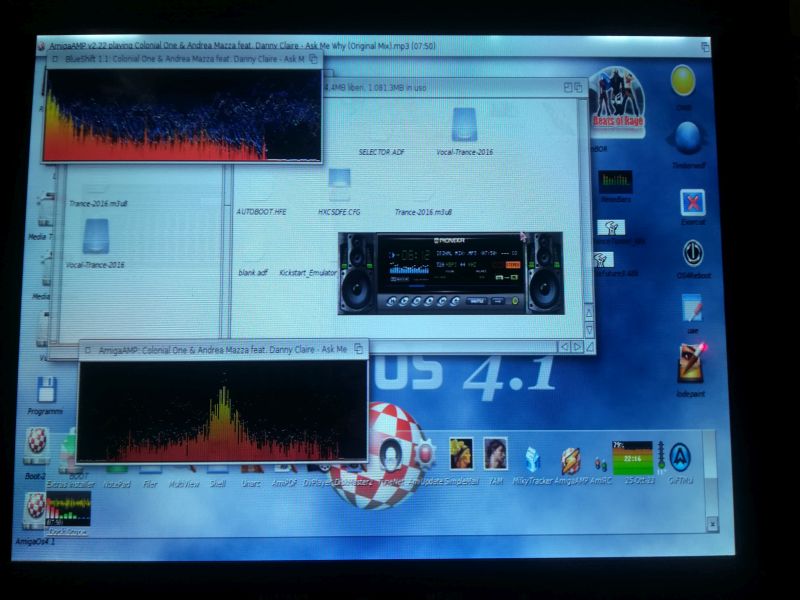Click the drawer window's down scroll arrow
The image size is (800, 600).
[x=589, y=329]
